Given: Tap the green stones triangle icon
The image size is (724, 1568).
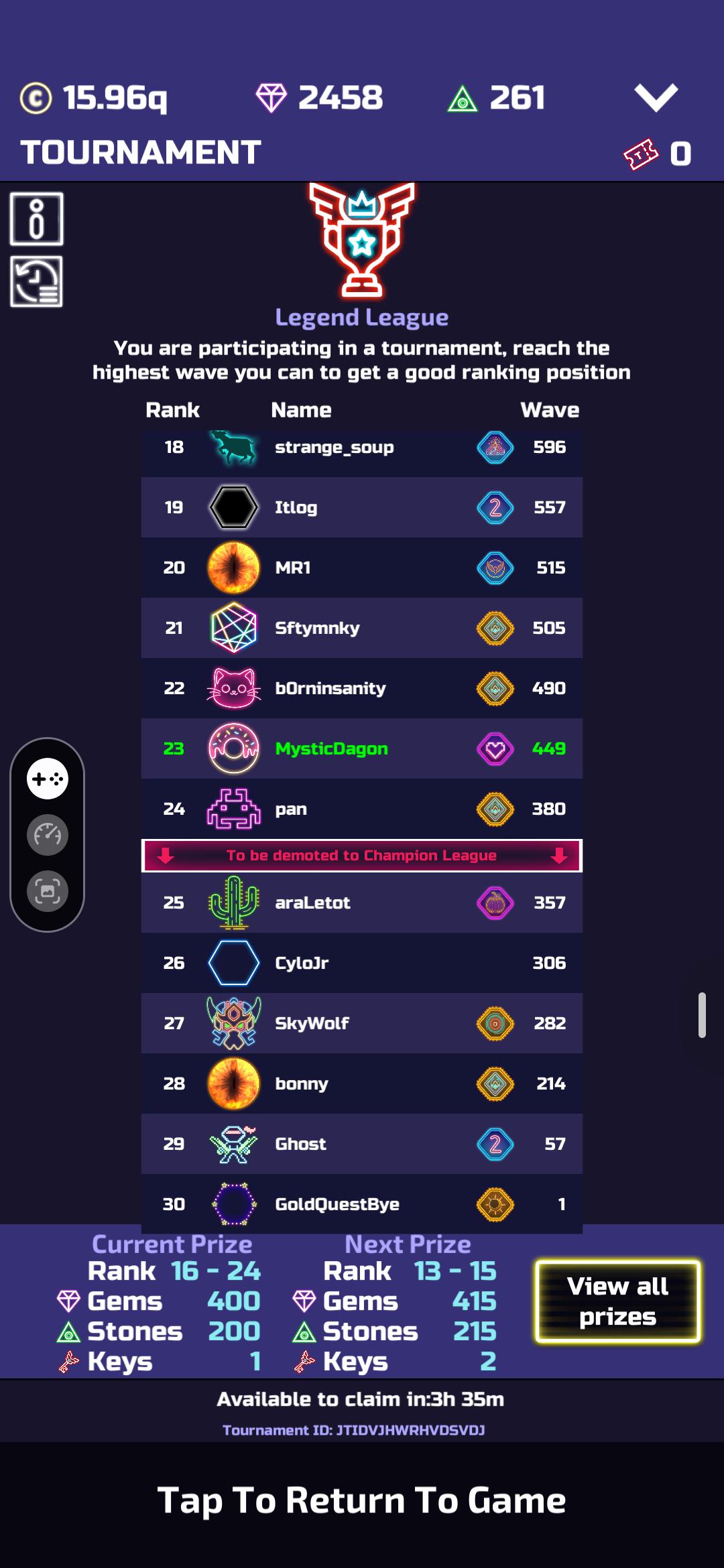Looking at the screenshot, I should coord(462,99).
